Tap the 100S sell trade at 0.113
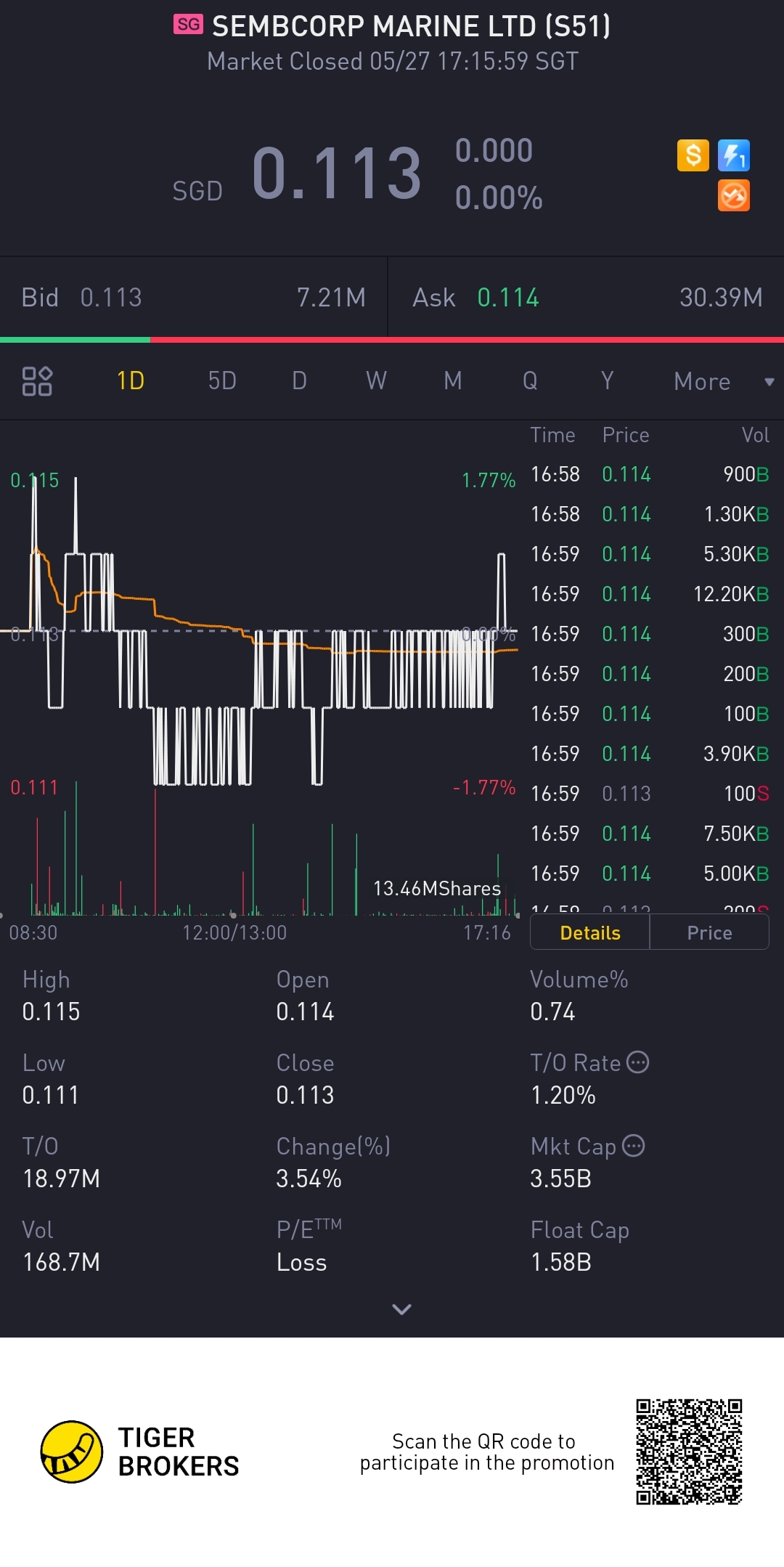This screenshot has width=784, height=1567. (650, 794)
